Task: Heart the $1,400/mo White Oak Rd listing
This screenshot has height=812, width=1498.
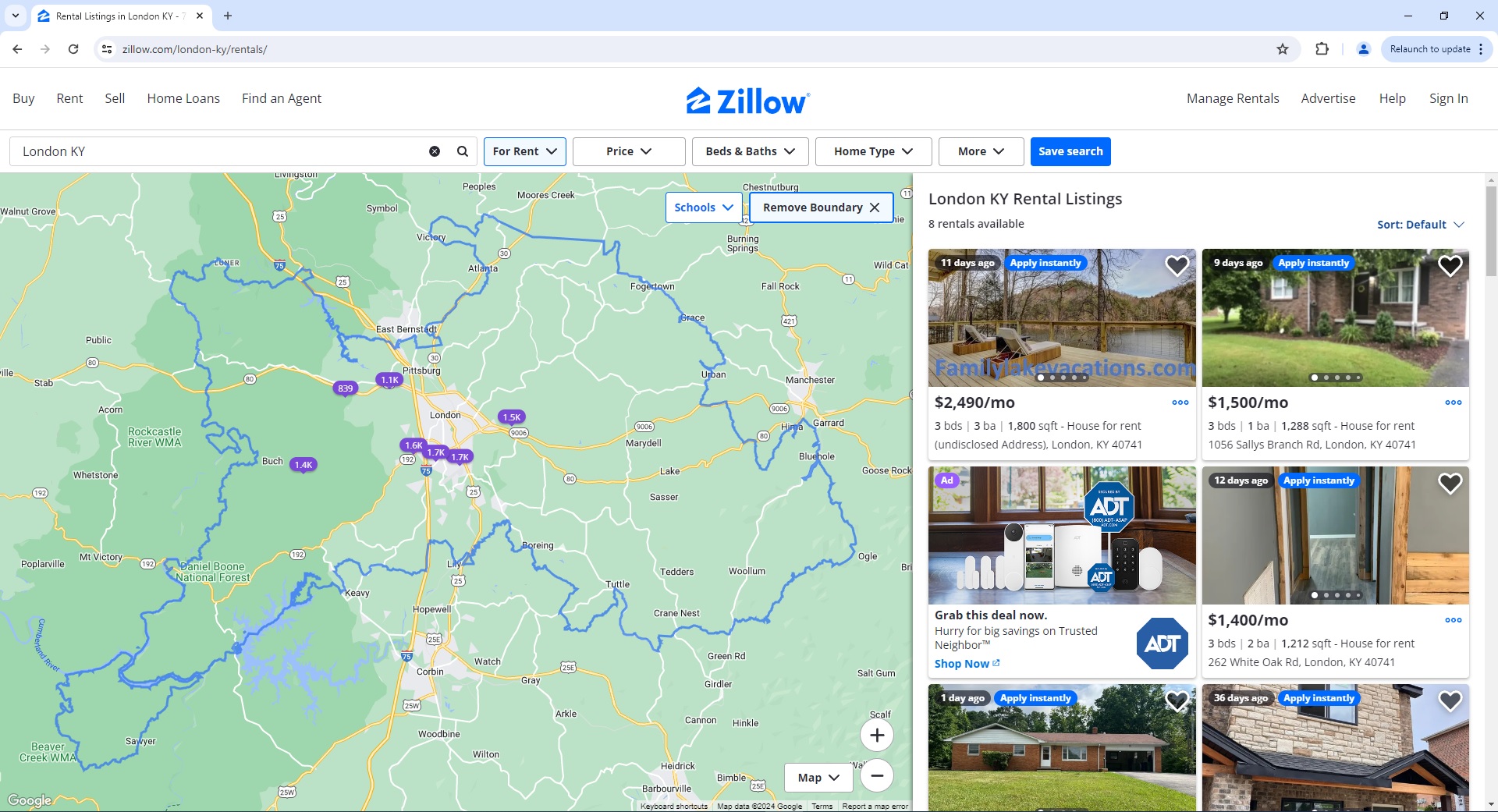Action: point(1450,483)
